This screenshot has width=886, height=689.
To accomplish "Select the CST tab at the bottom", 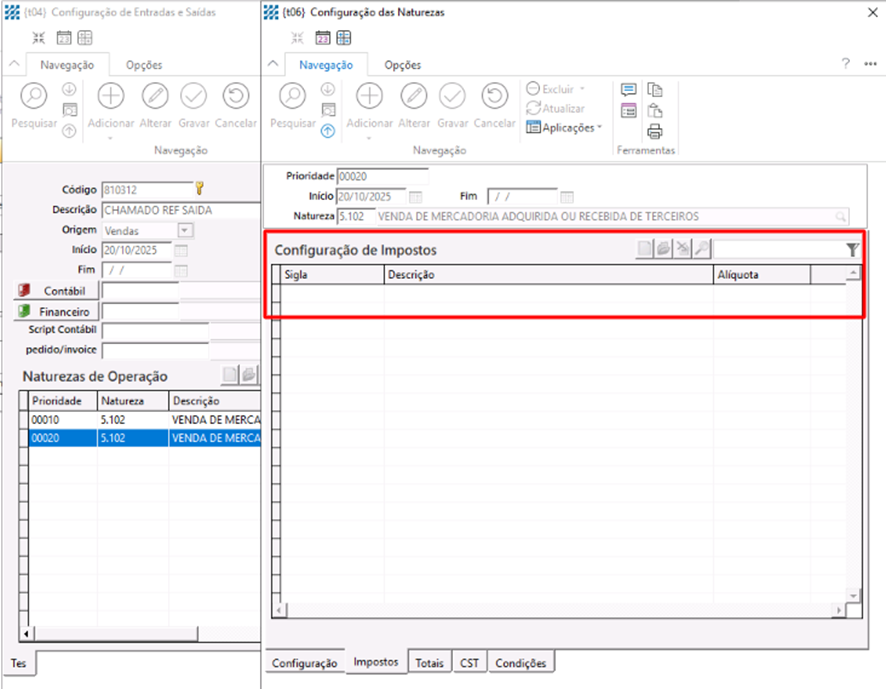I will (469, 663).
